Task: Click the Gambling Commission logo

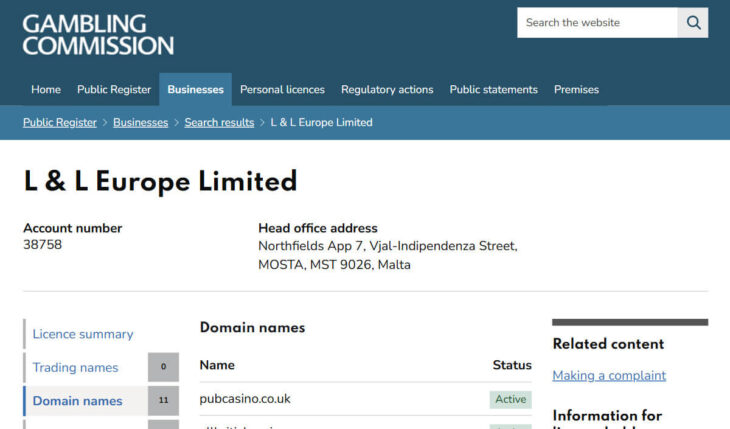Action: (x=98, y=35)
